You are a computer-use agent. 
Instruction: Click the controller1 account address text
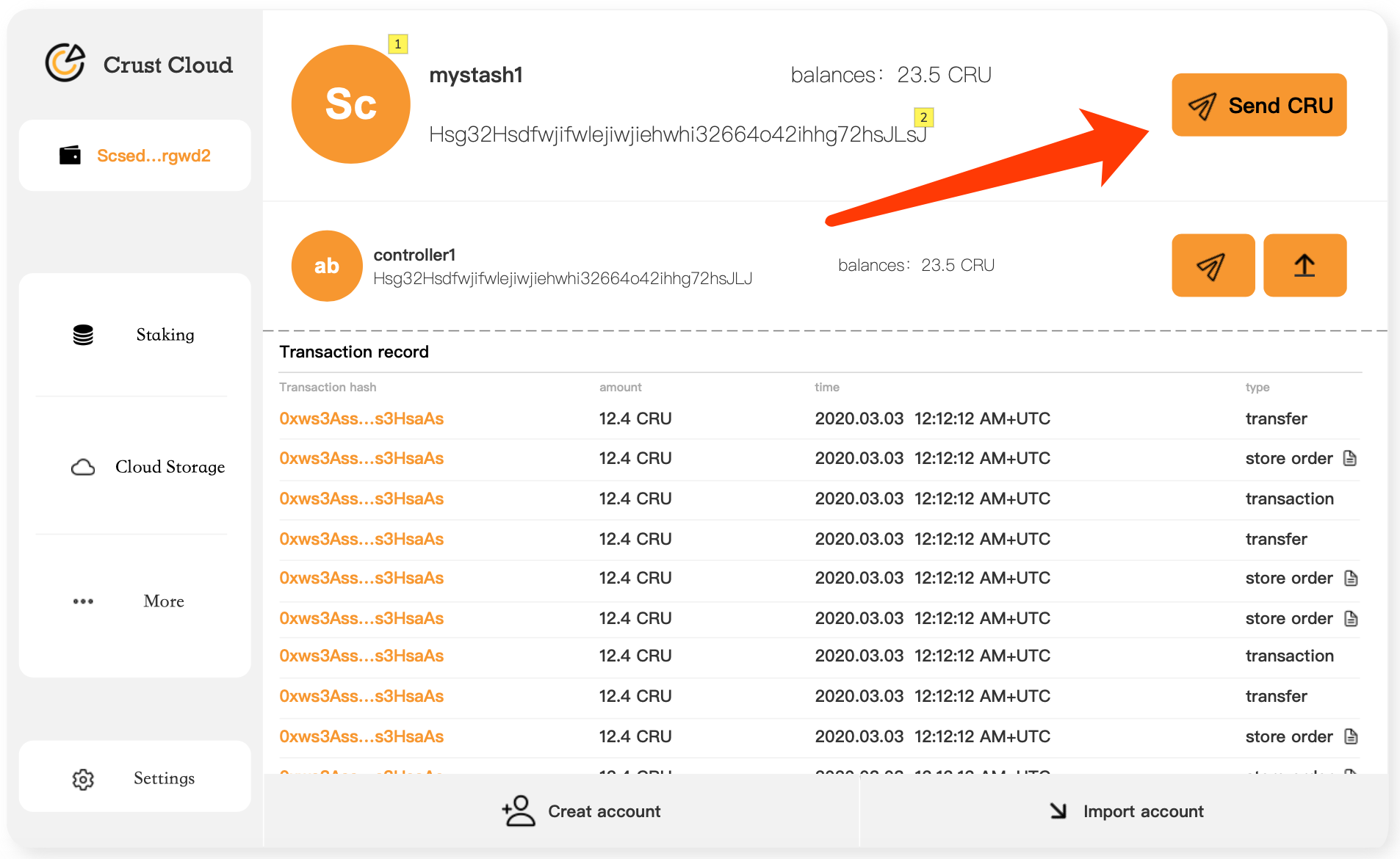click(x=562, y=279)
